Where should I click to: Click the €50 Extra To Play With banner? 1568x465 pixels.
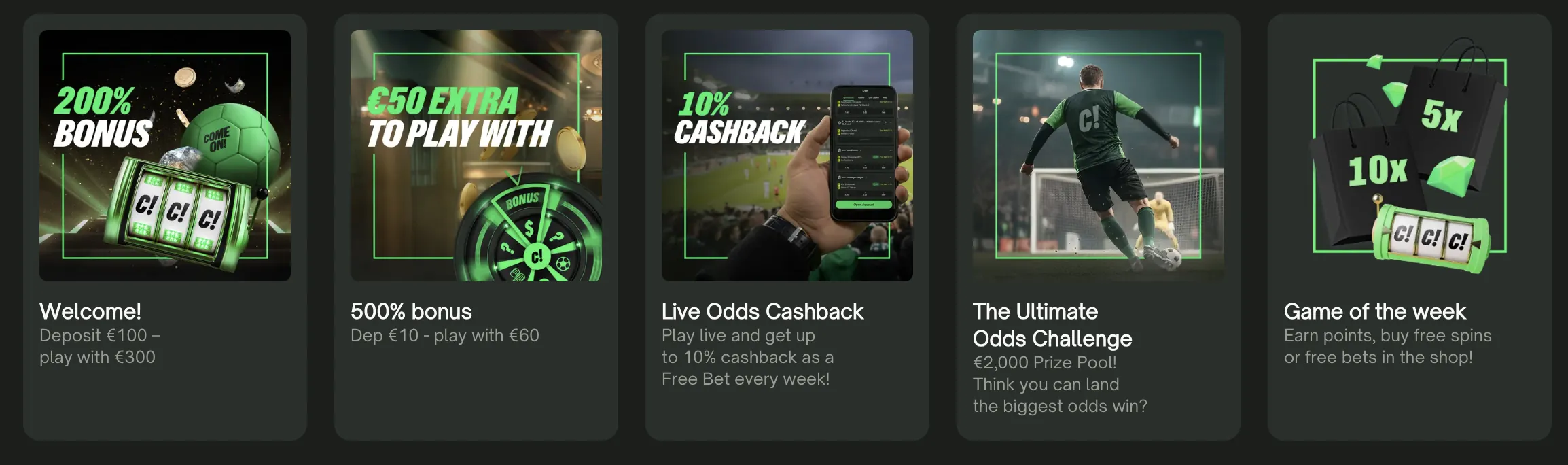476,156
